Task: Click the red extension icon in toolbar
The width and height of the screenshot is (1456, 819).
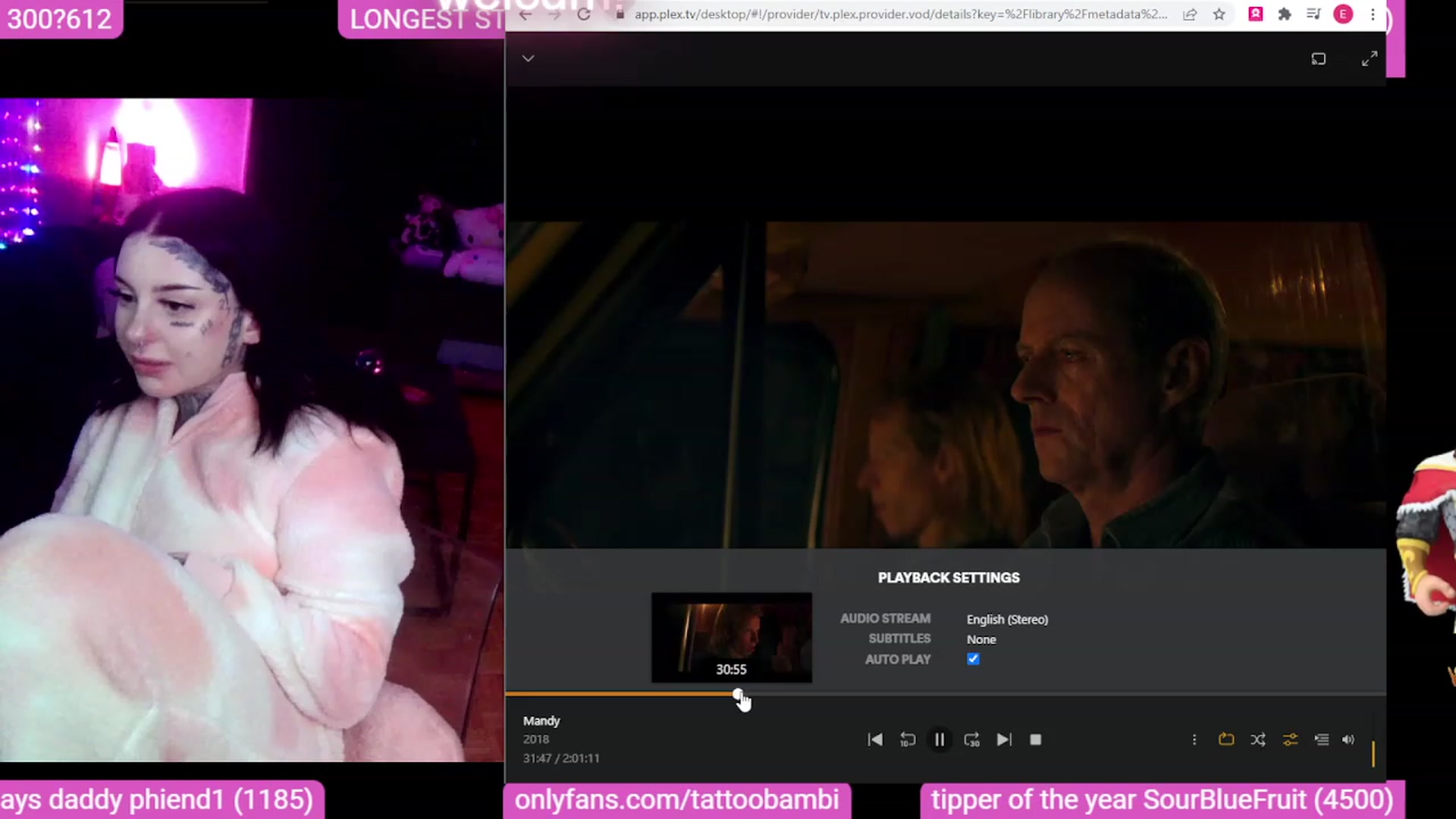Action: coord(1256,14)
